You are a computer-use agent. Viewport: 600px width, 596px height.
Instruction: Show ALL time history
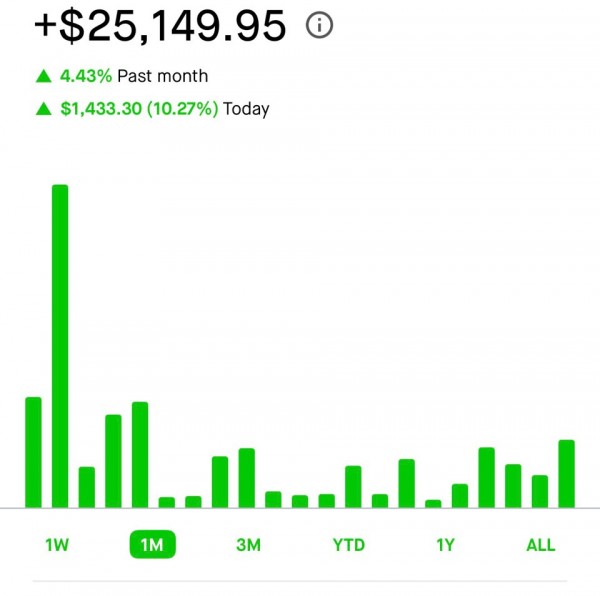point(540,545)
